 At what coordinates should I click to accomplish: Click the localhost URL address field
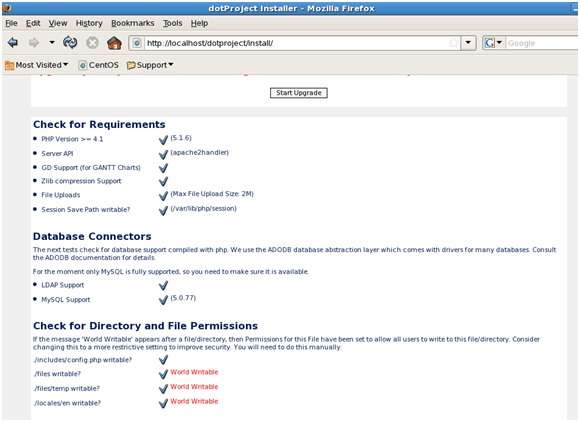point(296,43)
